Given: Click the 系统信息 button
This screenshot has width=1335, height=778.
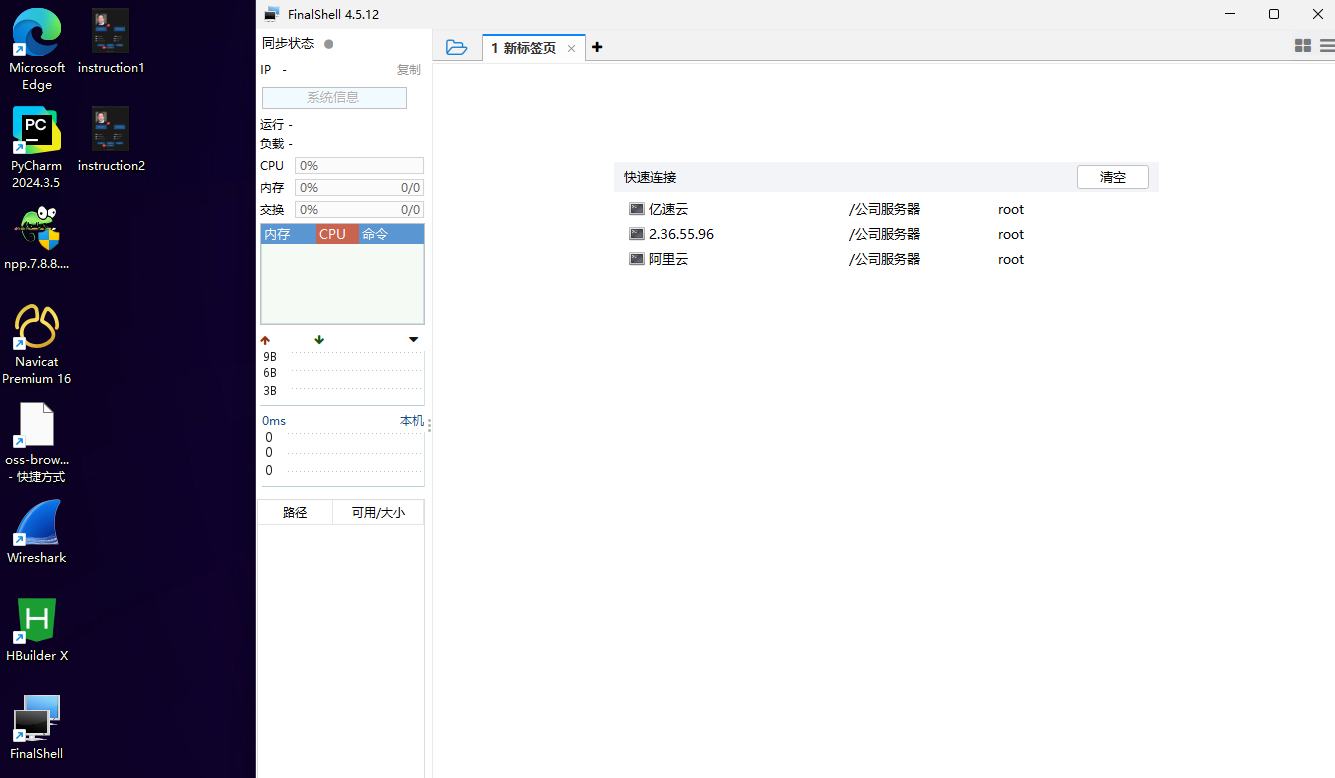Looking at the screenshot, I should point(334,98).
